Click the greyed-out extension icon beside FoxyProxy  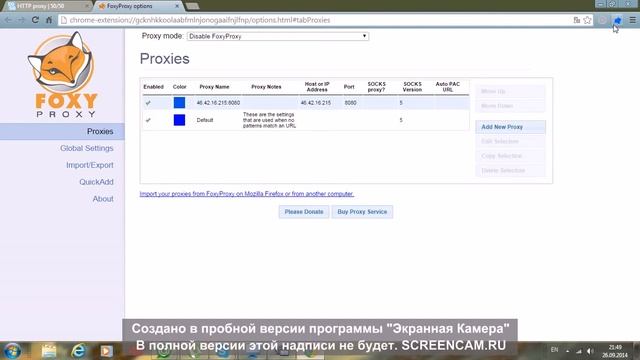pos(602,20)
